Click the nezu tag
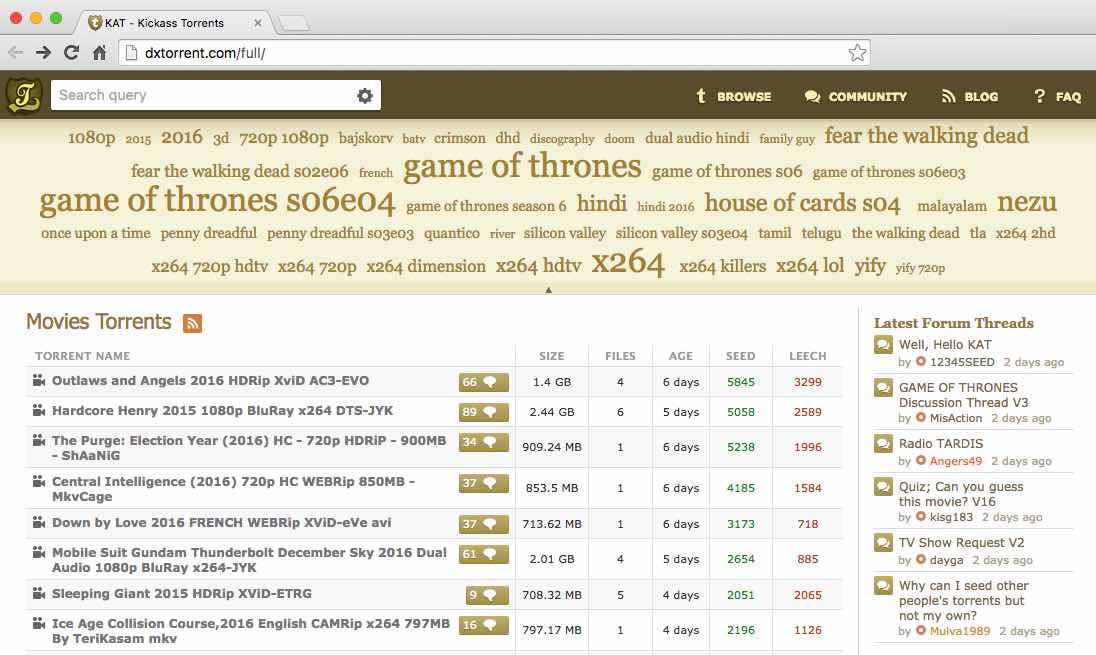Image resolution: width=1096 pixels, height=655 pixels. pos(1027,202)
